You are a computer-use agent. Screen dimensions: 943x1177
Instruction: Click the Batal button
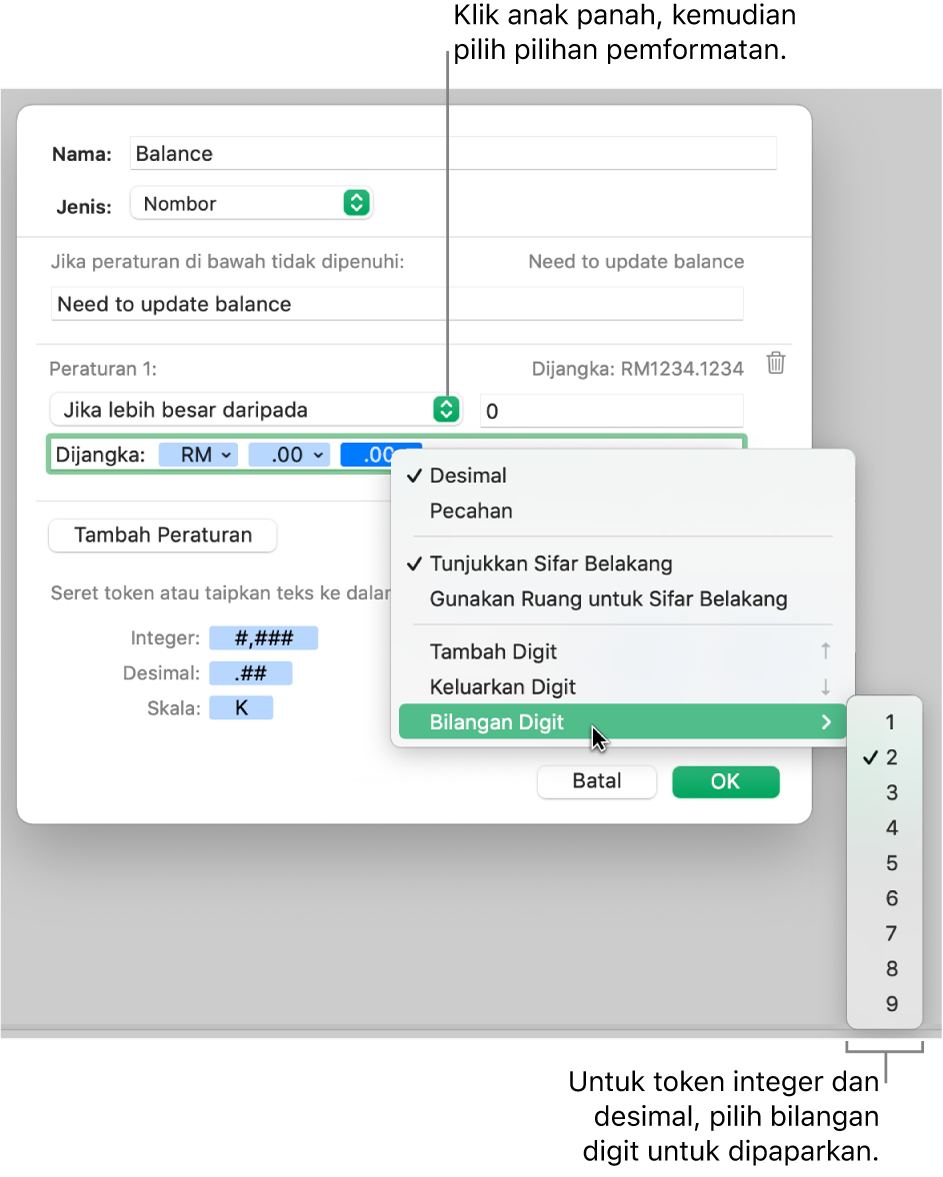click(597, 781)
